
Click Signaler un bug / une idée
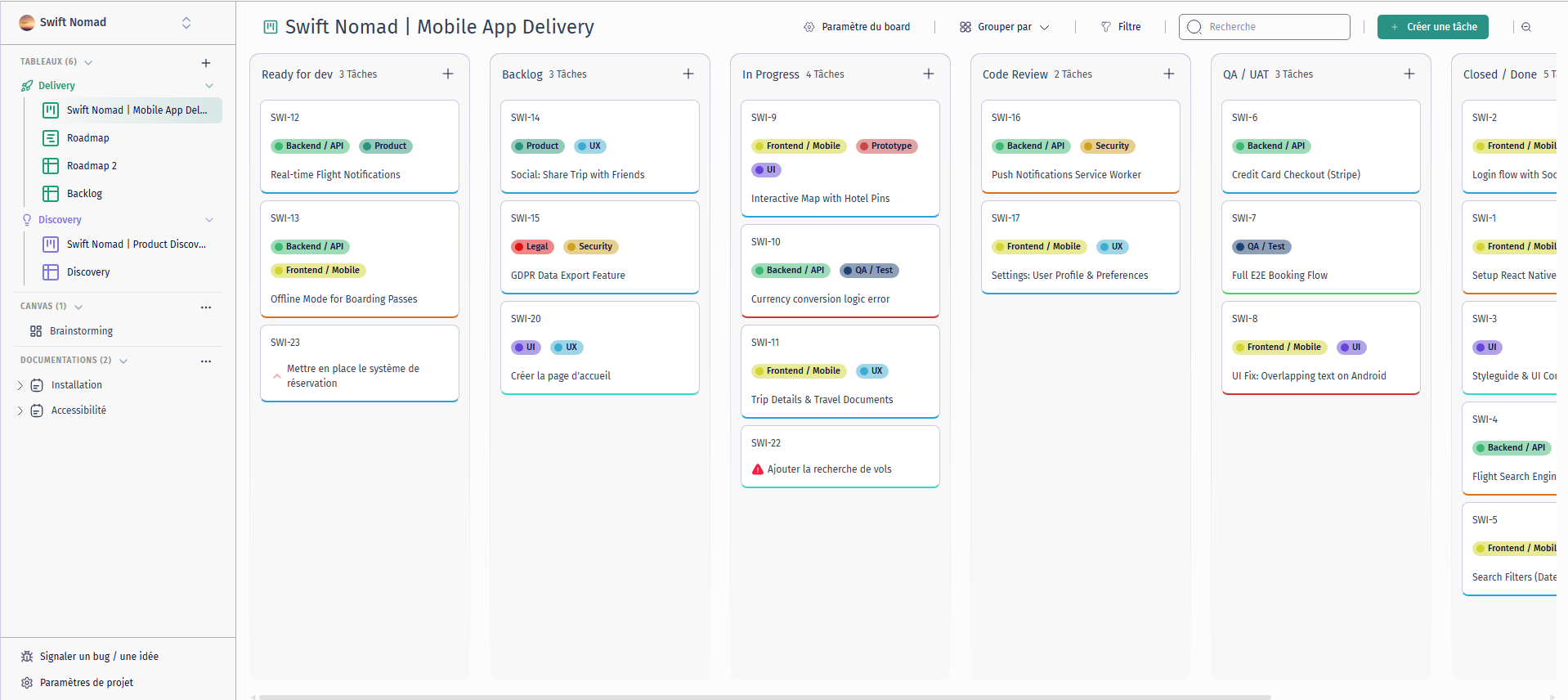point(90,657)
